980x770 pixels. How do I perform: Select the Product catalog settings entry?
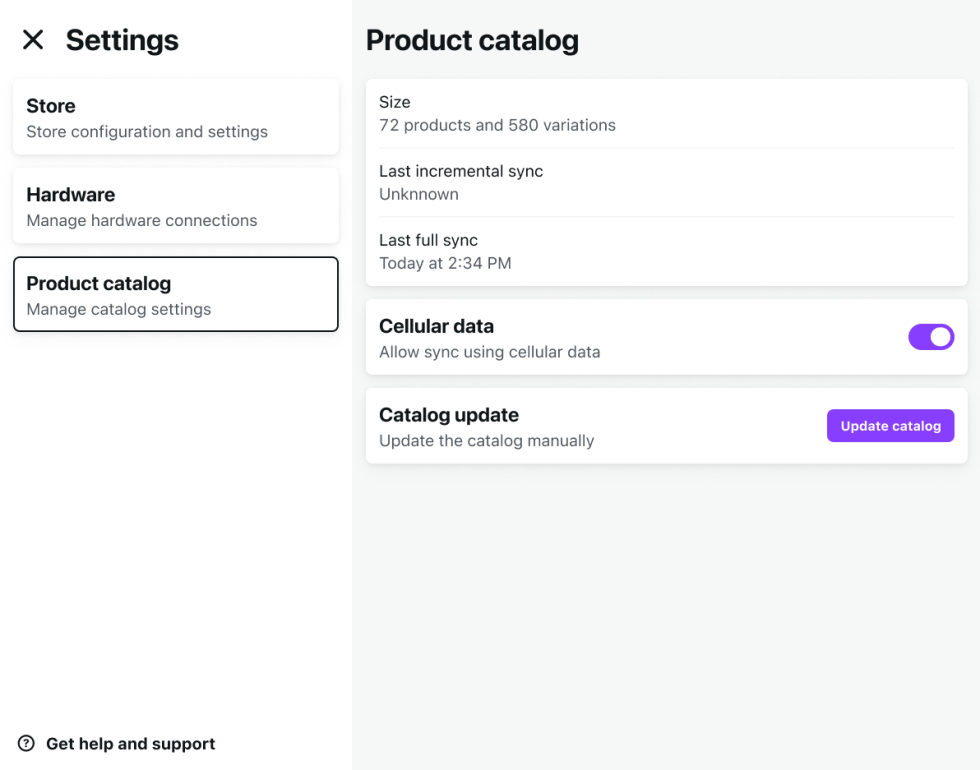(x=176, y=294)
